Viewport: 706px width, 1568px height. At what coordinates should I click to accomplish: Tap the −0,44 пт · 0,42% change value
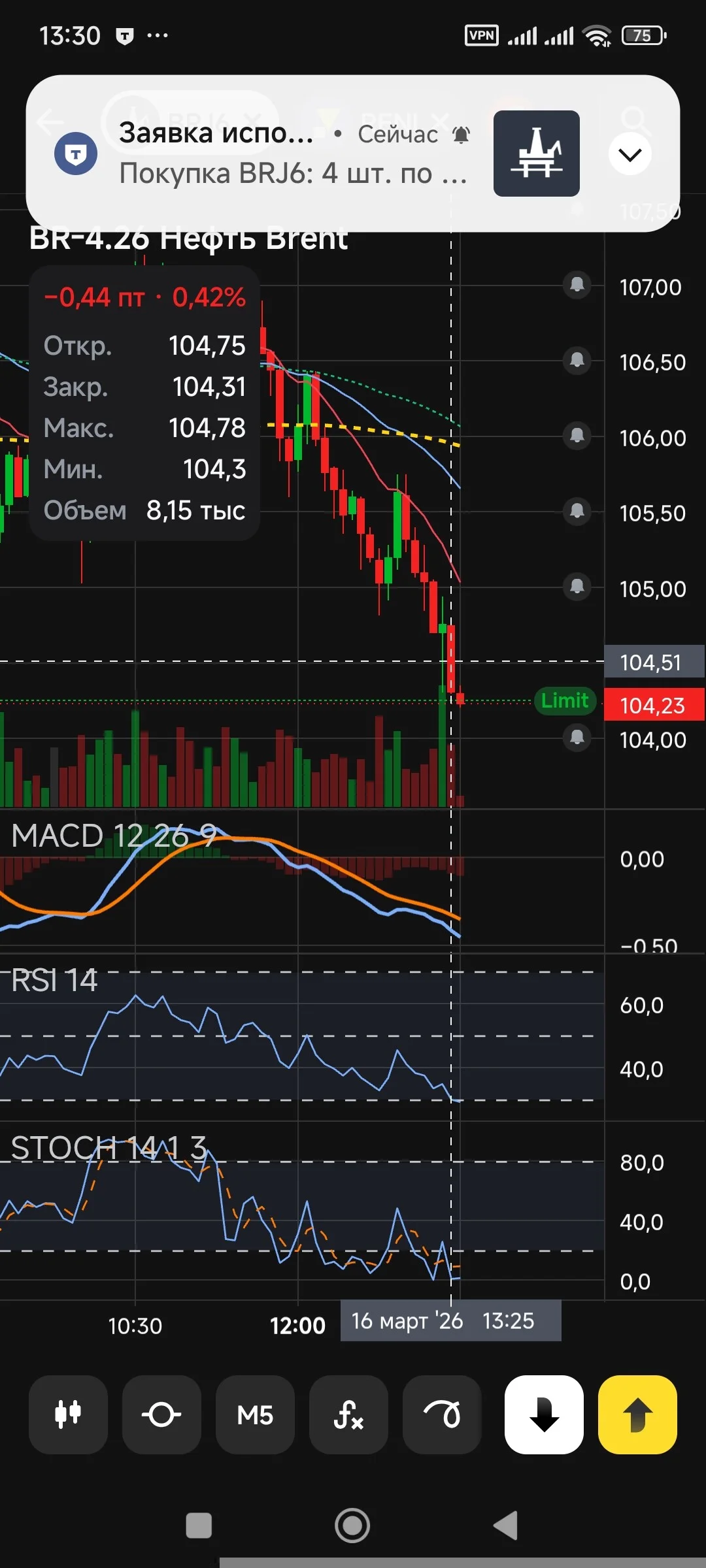coord(144,297)
